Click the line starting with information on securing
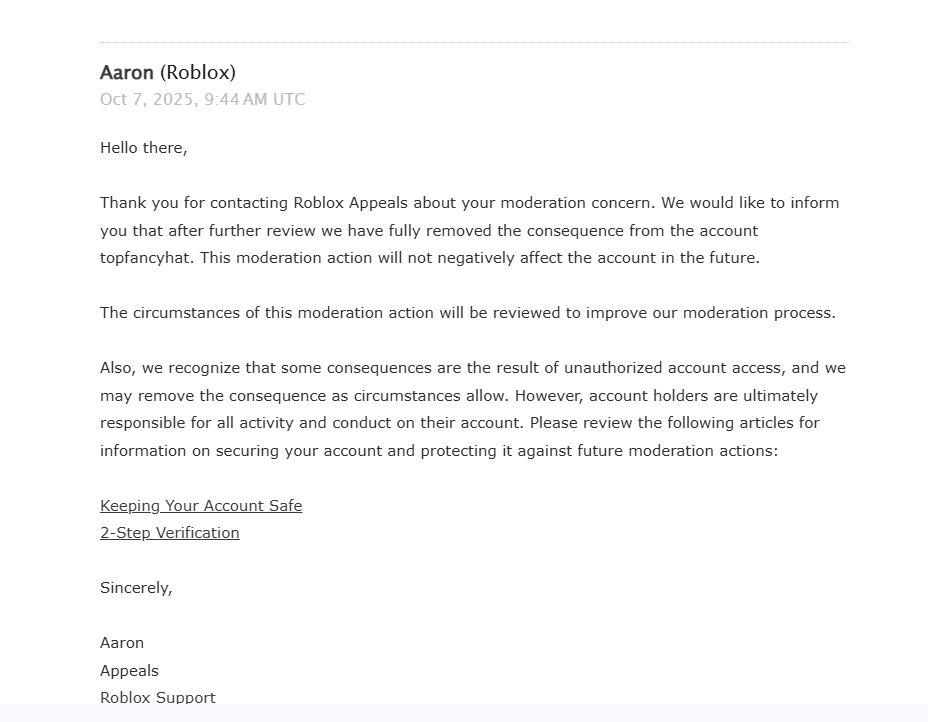 click(438, 451)
